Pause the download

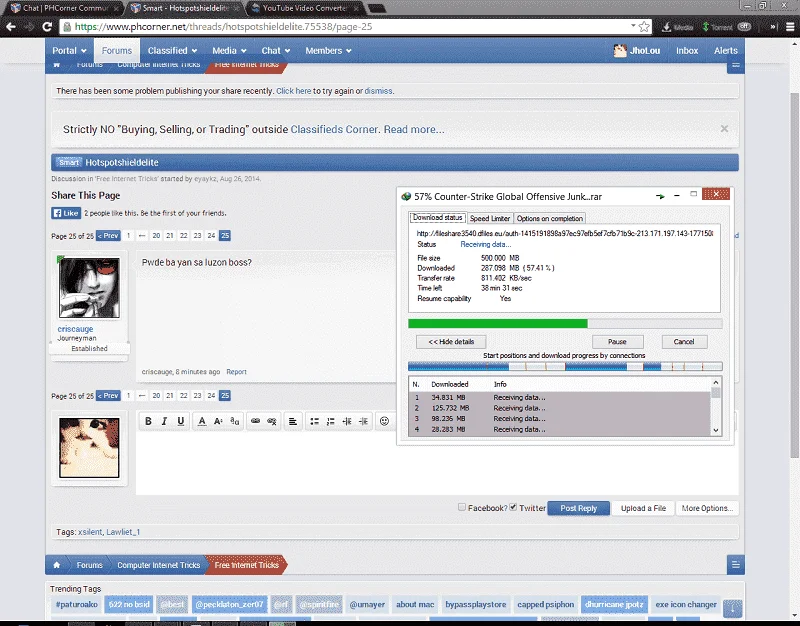click(x=617, y=342)
